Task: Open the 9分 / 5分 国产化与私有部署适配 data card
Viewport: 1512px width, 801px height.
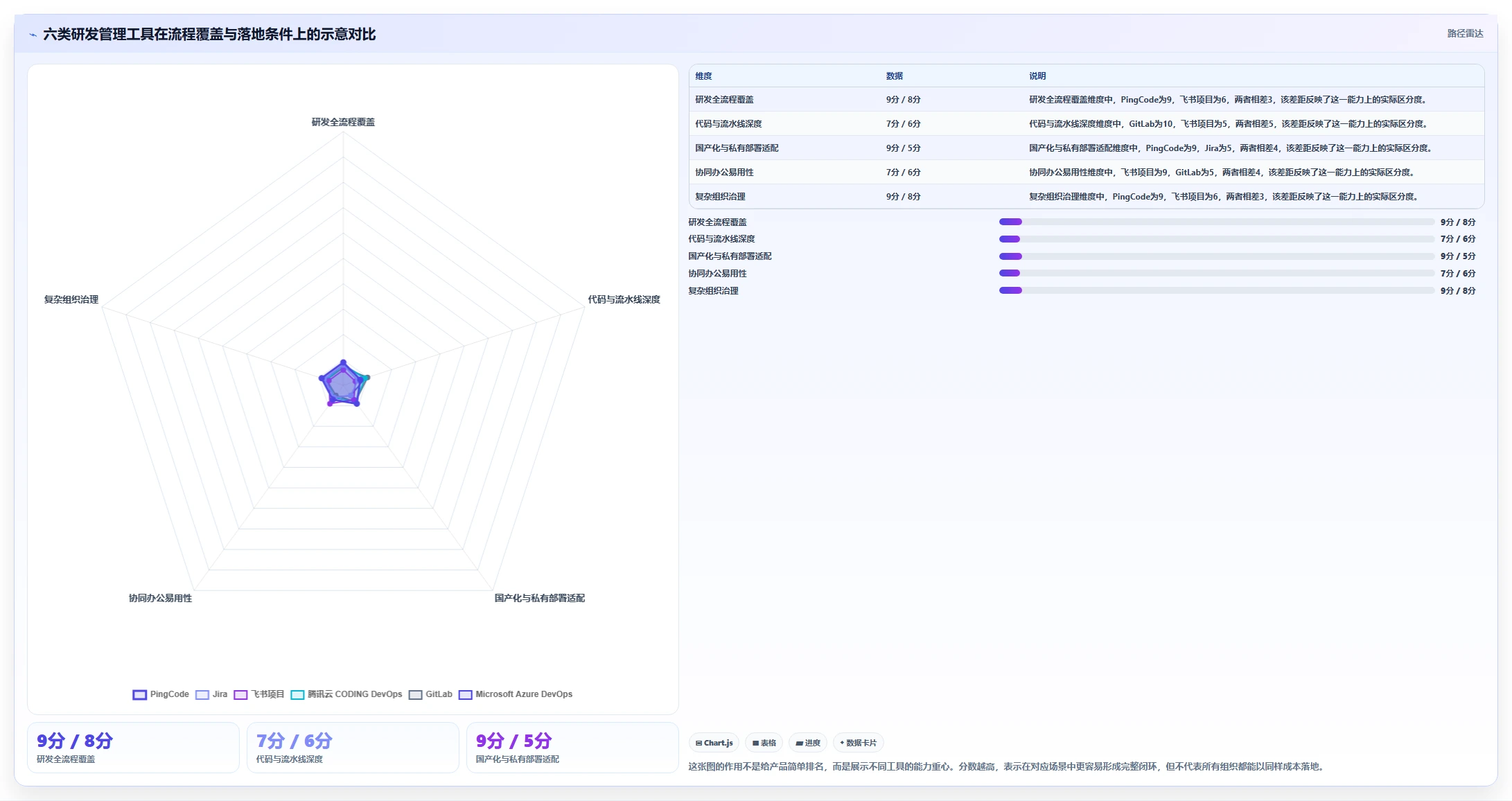Action: coord(572,748)
